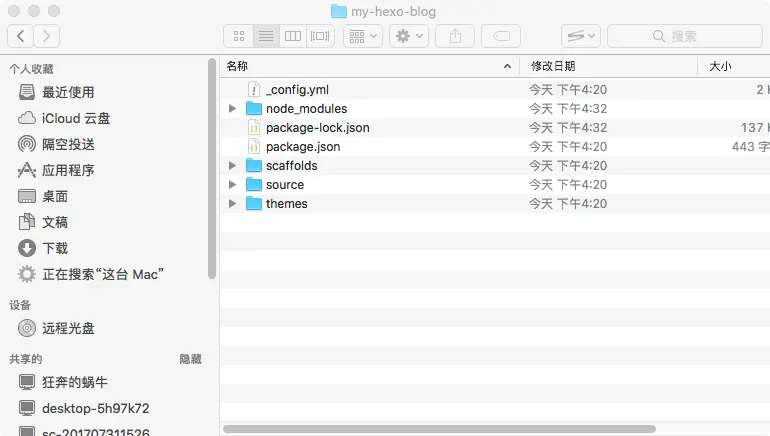This screenshot has height=436, width=770.
Task: Click the package.json file icon
Action: [253, 146]
